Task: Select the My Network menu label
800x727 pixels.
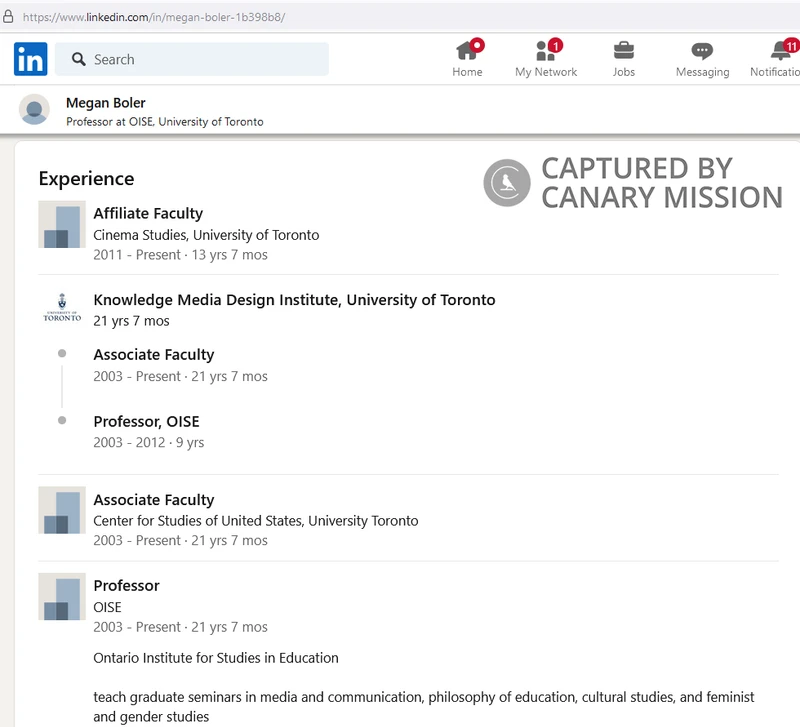Action: (546, 72)
